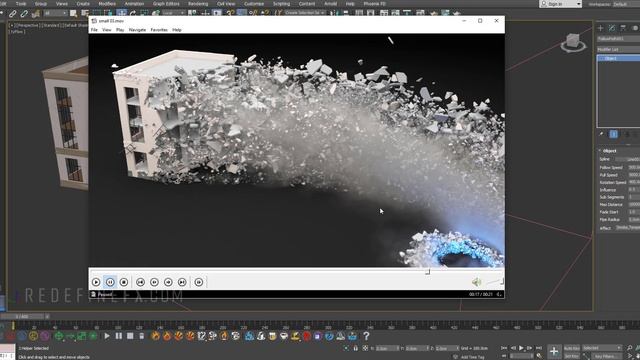Click the question mark help icon in Phoenix toolbar
Image resolution: width=640 pixels, height=360 pixels.
[366, 336]
